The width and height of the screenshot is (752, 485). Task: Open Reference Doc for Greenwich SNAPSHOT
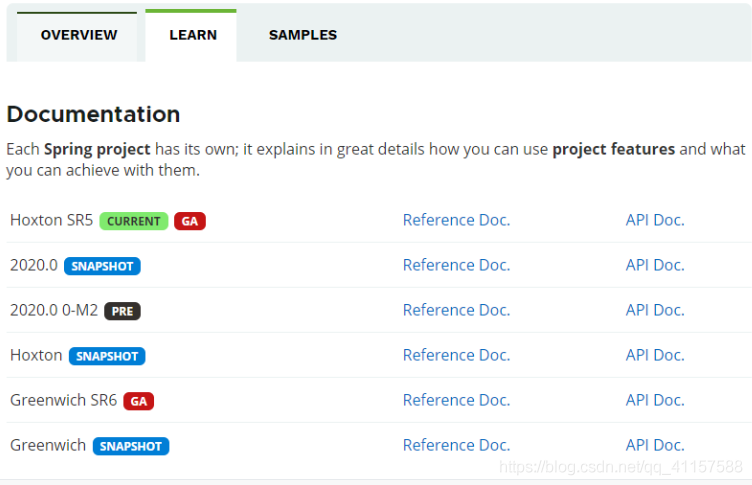[x=456, y=445]
